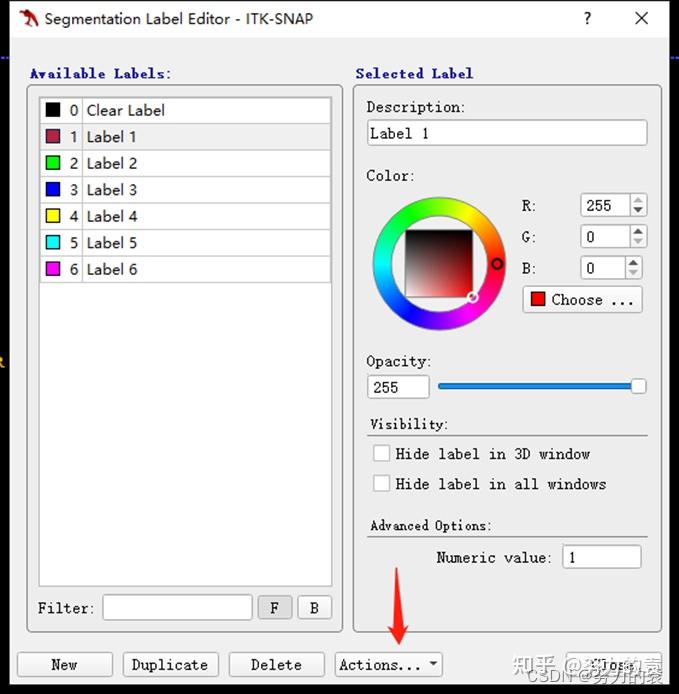Open the Actions dropdown menu
The width and height of the screenshot is (679, 694).
coord(388,665)
